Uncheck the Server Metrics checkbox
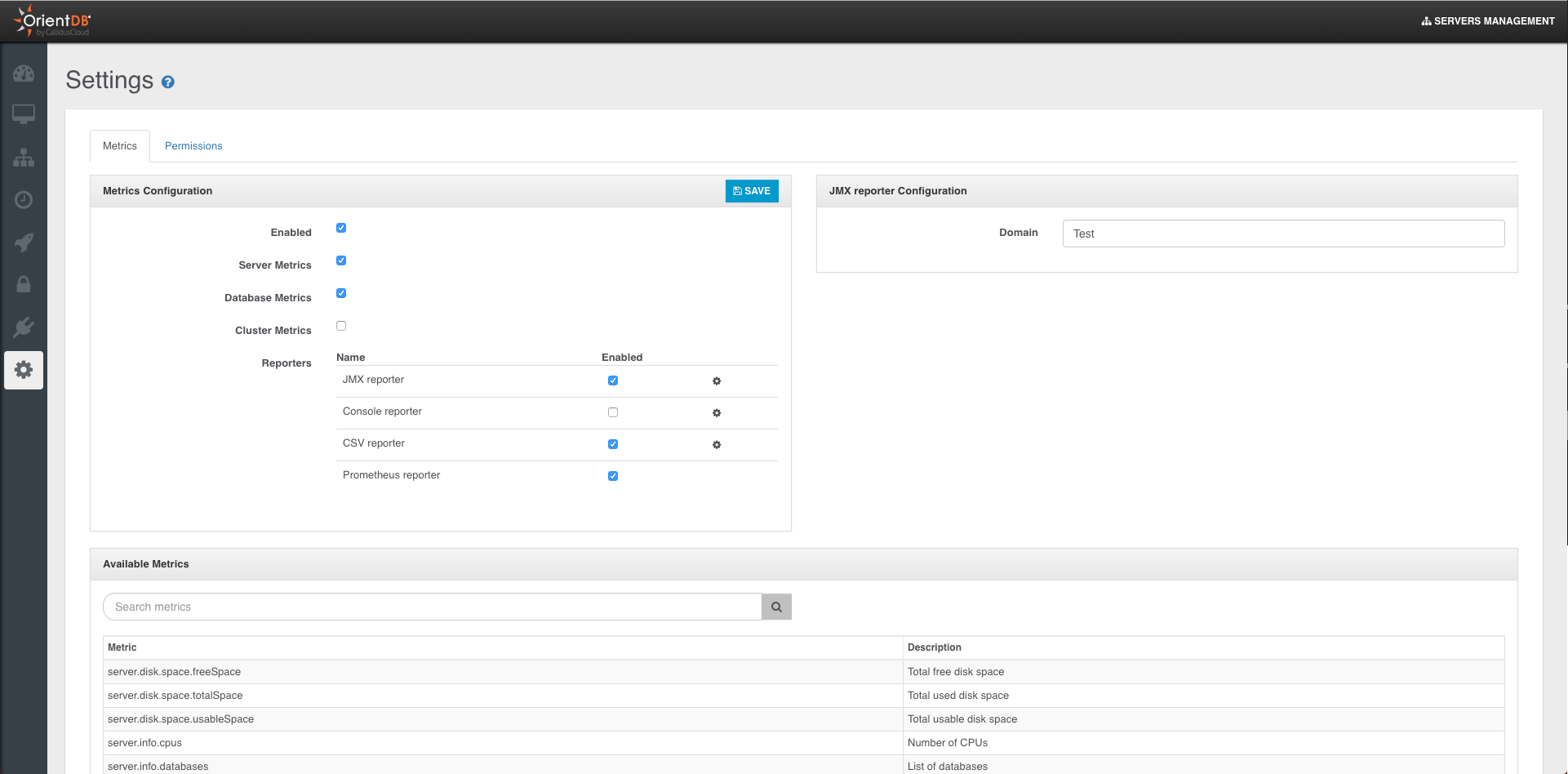The image size is (1568, 774). coord(341,260)
